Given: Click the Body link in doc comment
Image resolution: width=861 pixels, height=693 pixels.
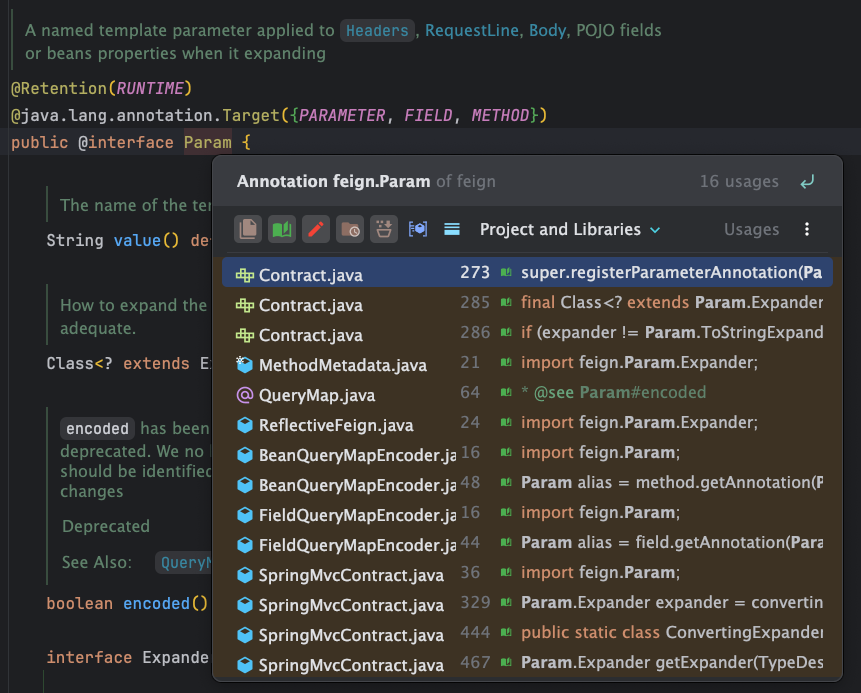Looking at the screenshot, I should [547, 30].
